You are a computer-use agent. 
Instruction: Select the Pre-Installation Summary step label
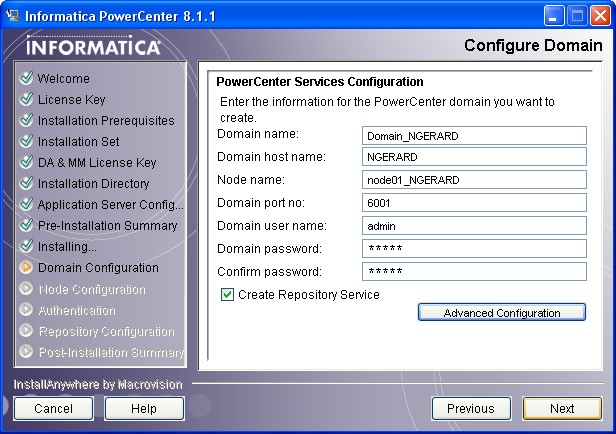coord(108,225)
